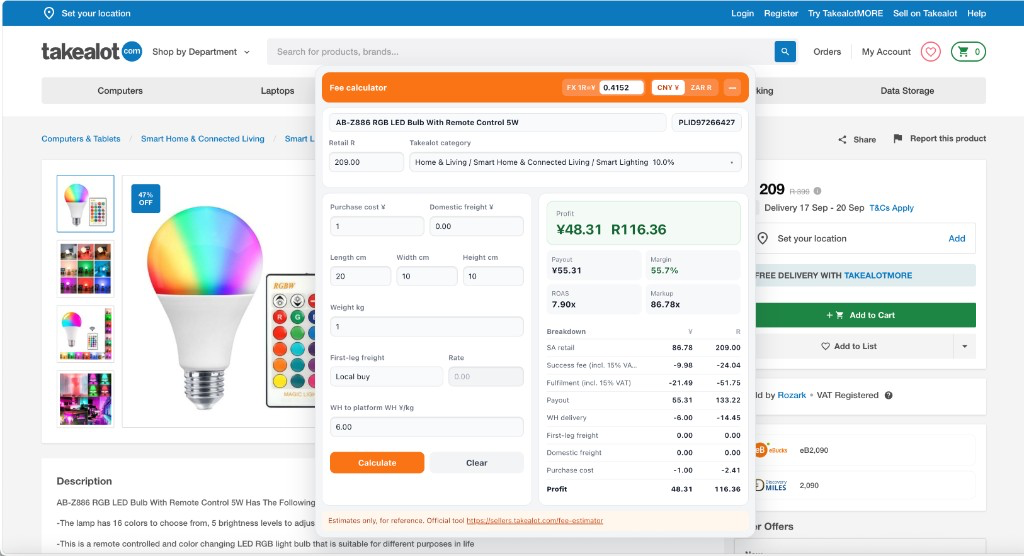Viewport: 1024px width, 556px height.
Task: Open Smart Home & Connected Living breadcrumb
Action: tap(202, 139)
